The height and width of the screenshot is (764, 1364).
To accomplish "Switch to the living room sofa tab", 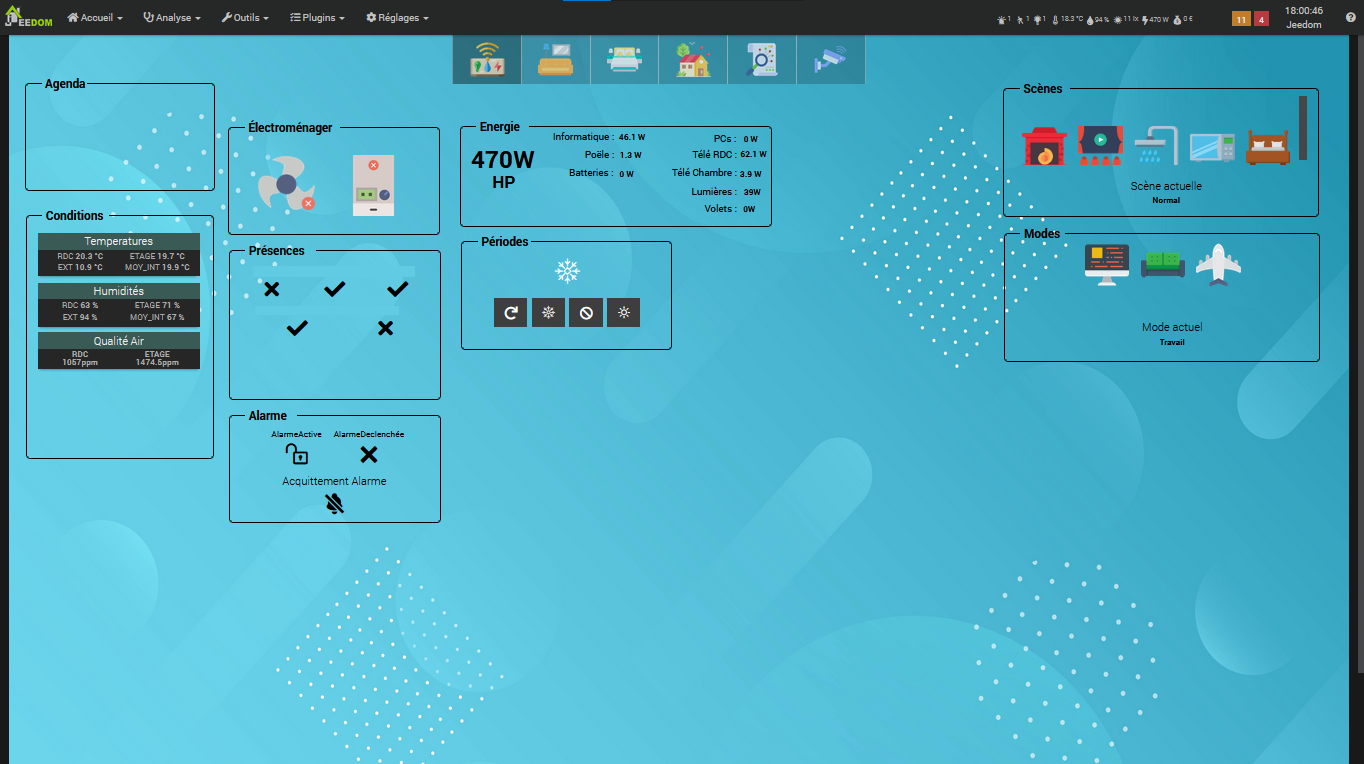I will coord(555,60).
